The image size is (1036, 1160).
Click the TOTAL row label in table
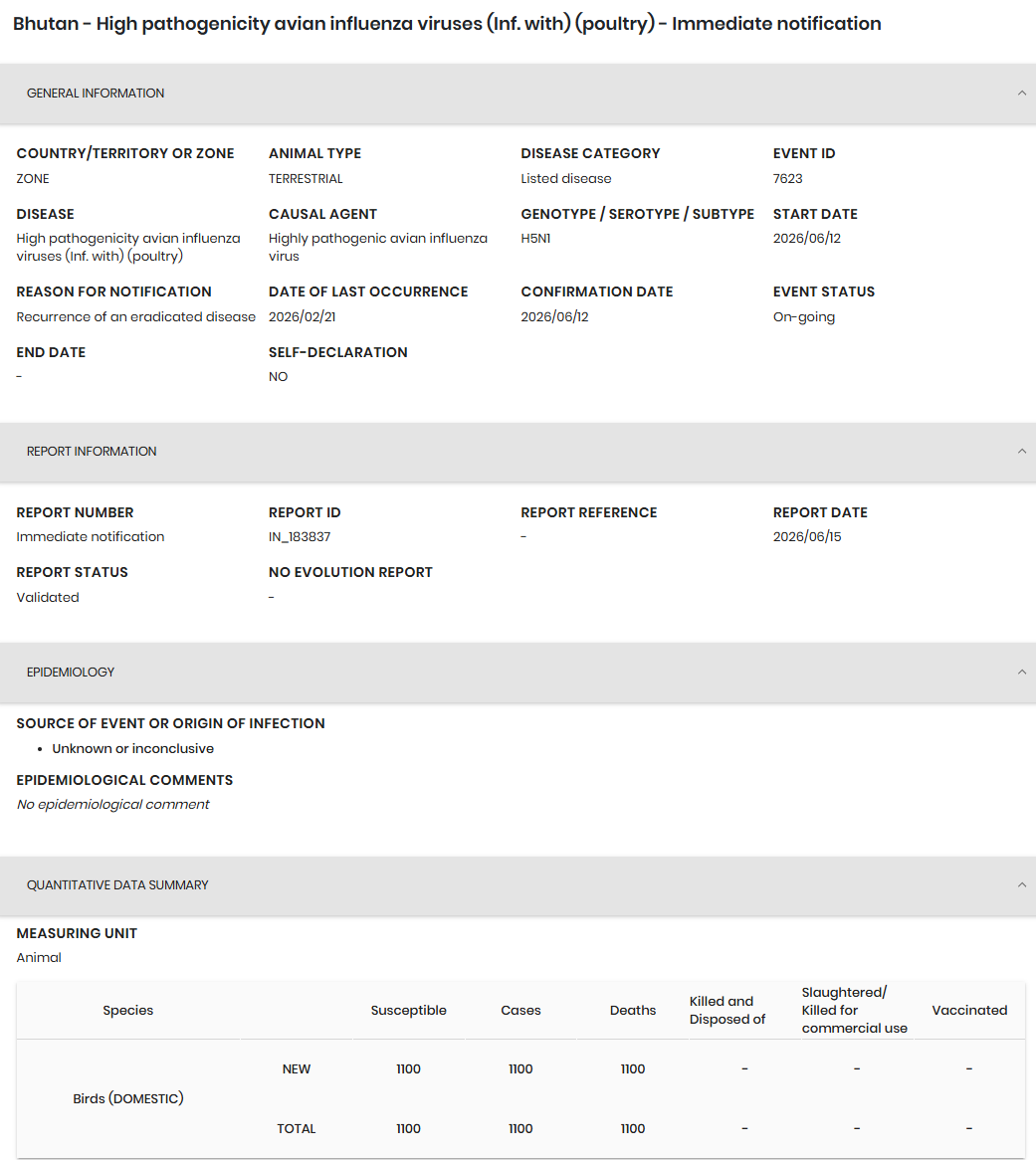pos(296,1129)
